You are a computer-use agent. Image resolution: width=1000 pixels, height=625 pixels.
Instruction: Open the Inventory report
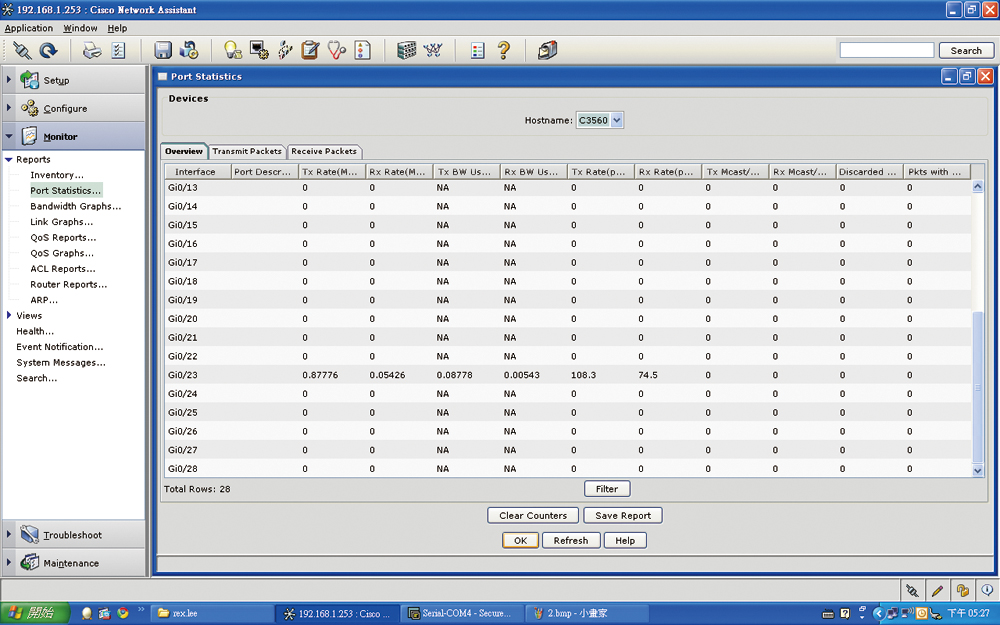(x=57, y=175)
